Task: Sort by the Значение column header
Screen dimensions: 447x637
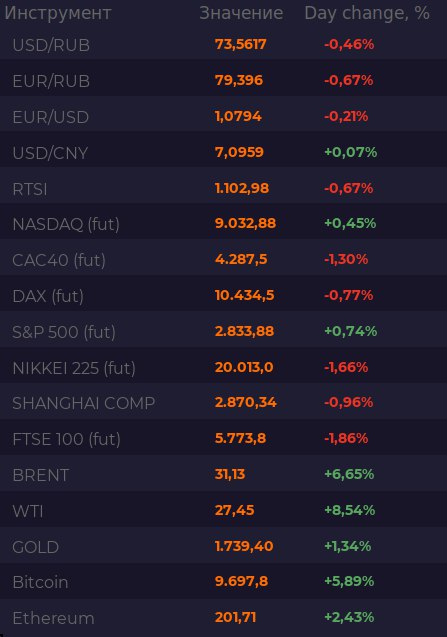Action: (x=241, y=13)
